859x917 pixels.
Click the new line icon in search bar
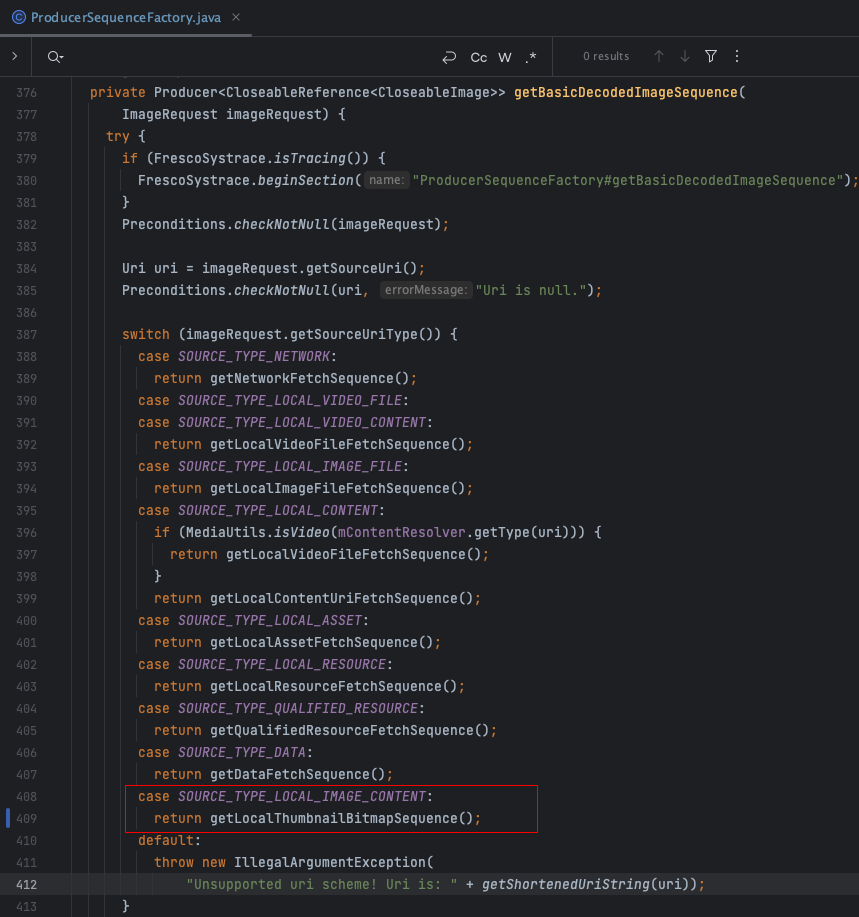(x=449, y=57)
